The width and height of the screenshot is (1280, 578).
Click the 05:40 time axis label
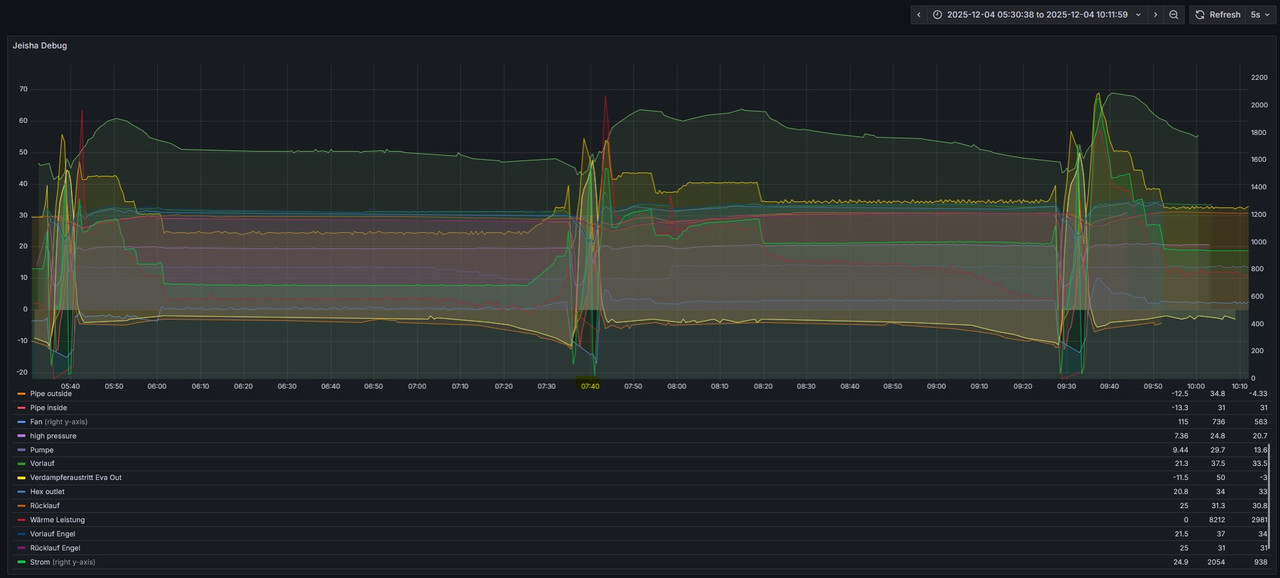[x=70, y=386]
